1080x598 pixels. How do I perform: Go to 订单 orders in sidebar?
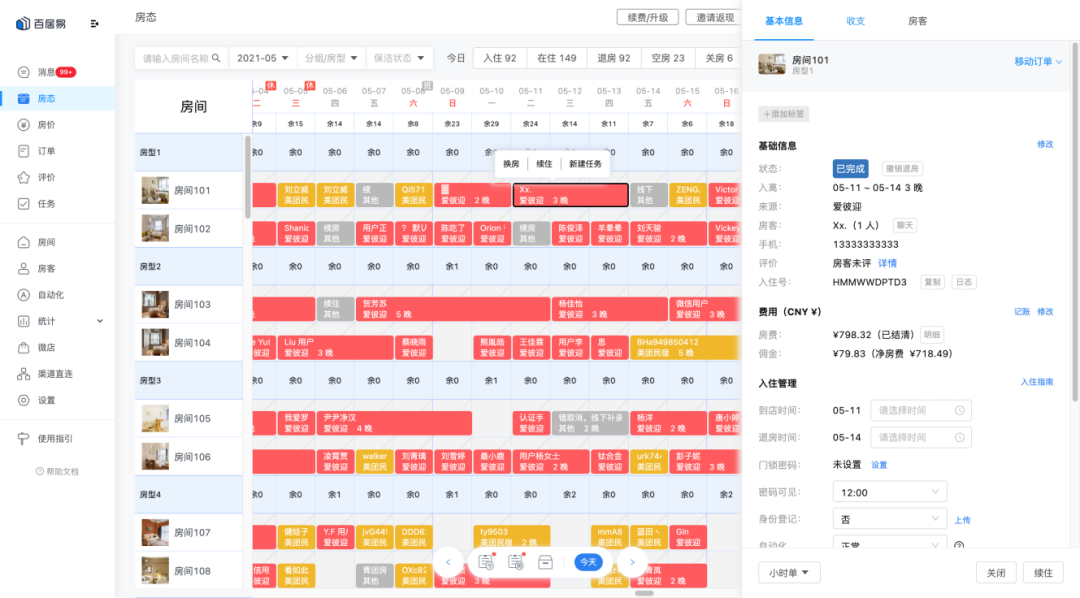click(46, 151)
